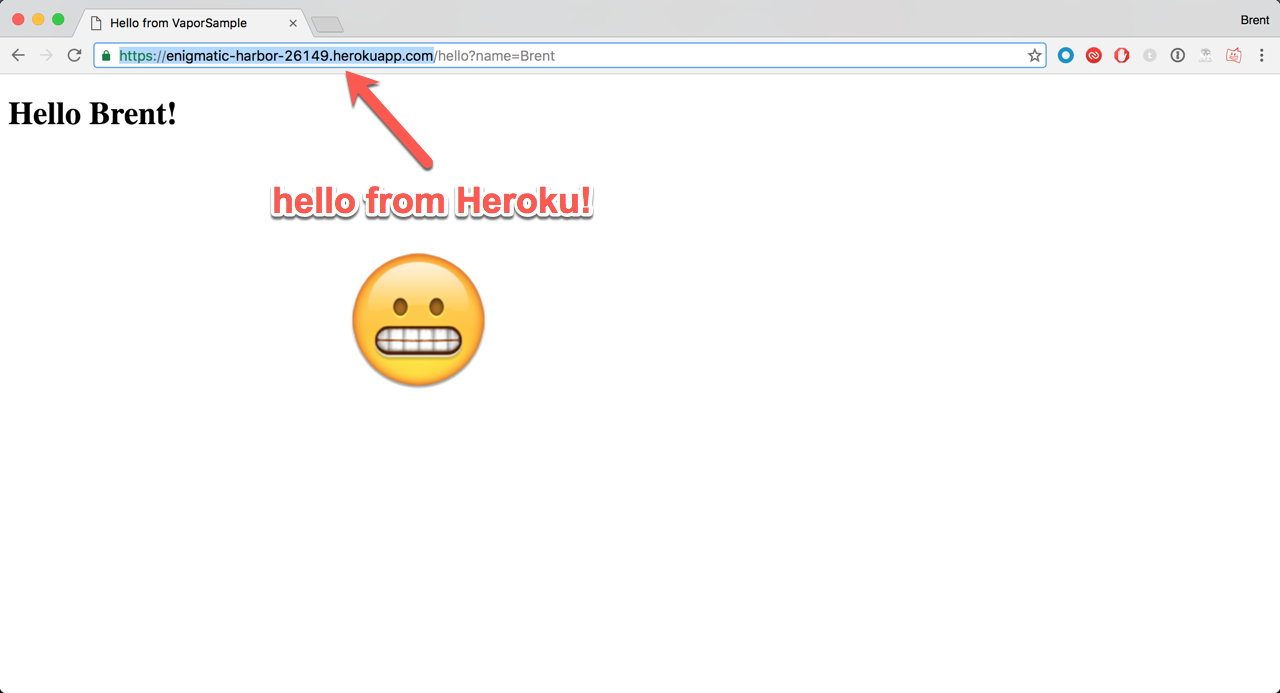Click the Hello Brent! heading text

(x=92, y=113)
